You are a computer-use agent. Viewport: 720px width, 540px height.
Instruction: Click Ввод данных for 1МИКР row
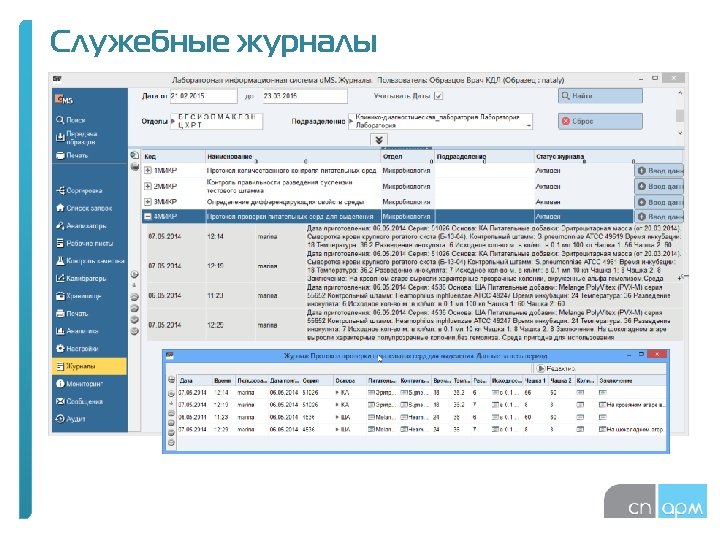[x=659, y=170]
